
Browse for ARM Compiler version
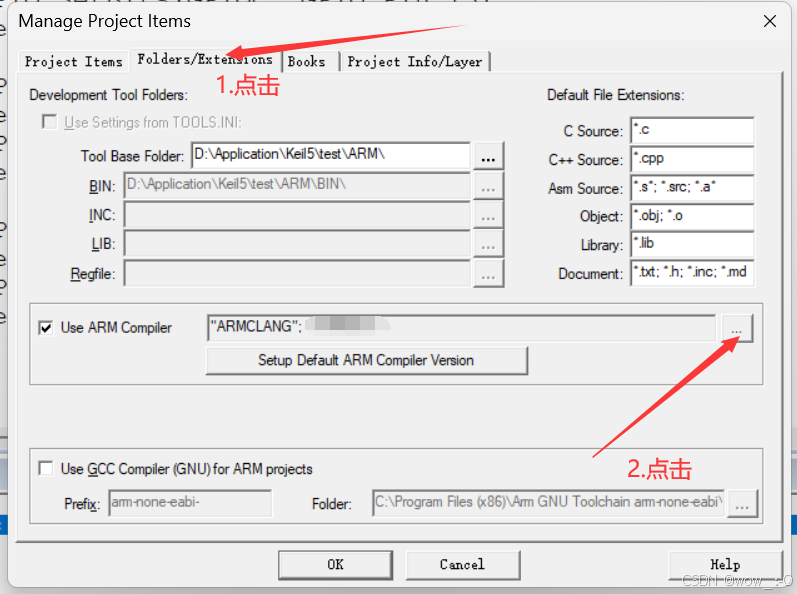[x=737, y=328]
